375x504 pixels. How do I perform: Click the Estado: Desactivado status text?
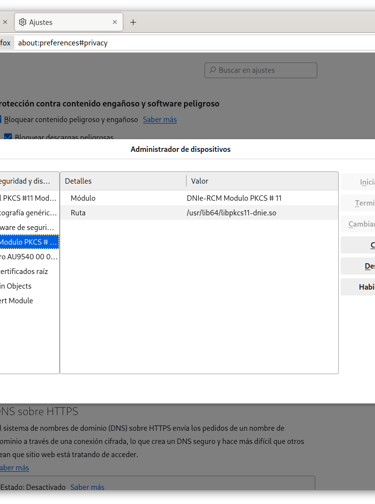(x=33, y=487)
